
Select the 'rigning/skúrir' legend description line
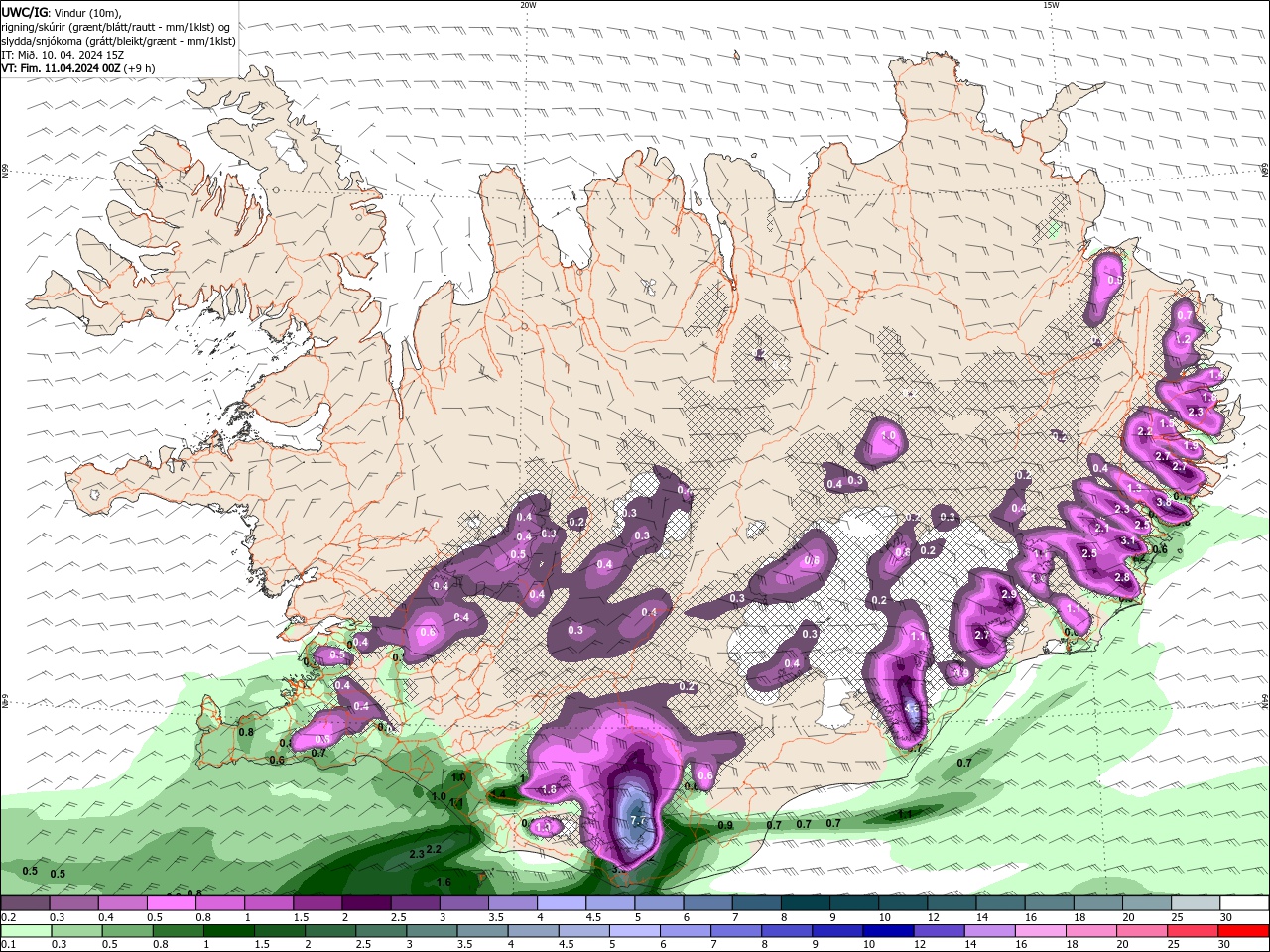pos(115,27)
